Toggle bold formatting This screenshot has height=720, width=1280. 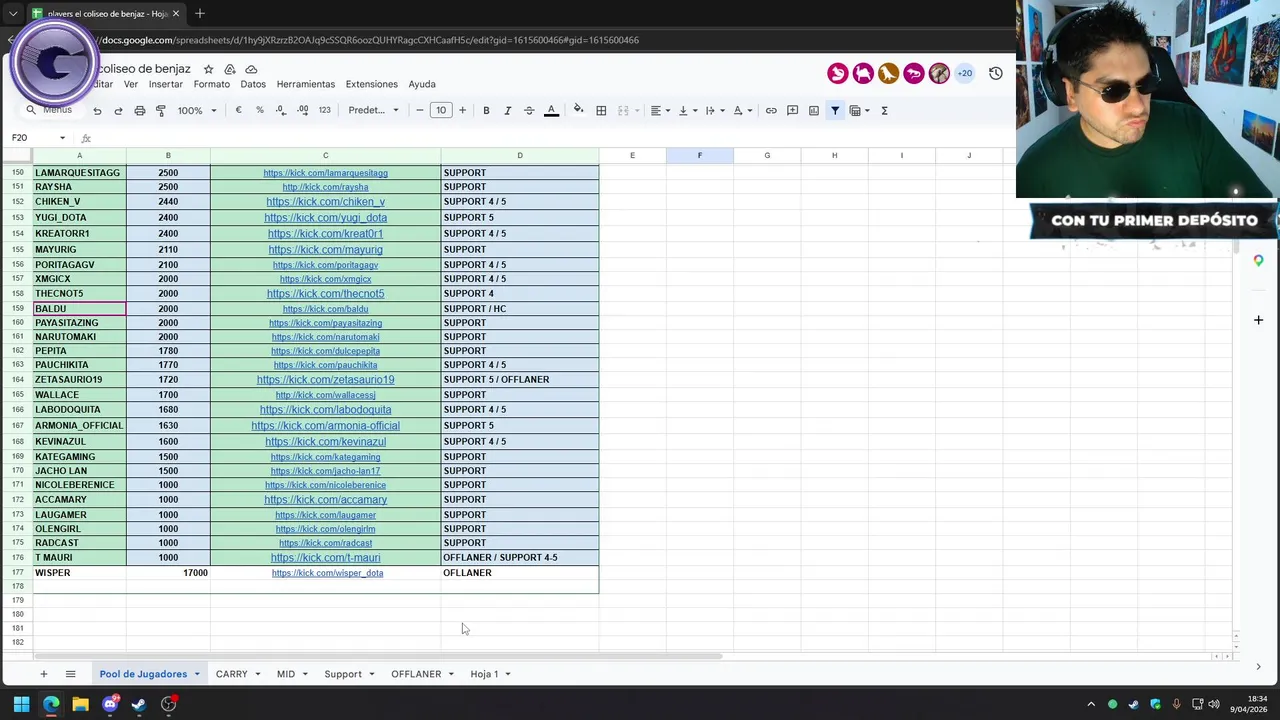486,110
